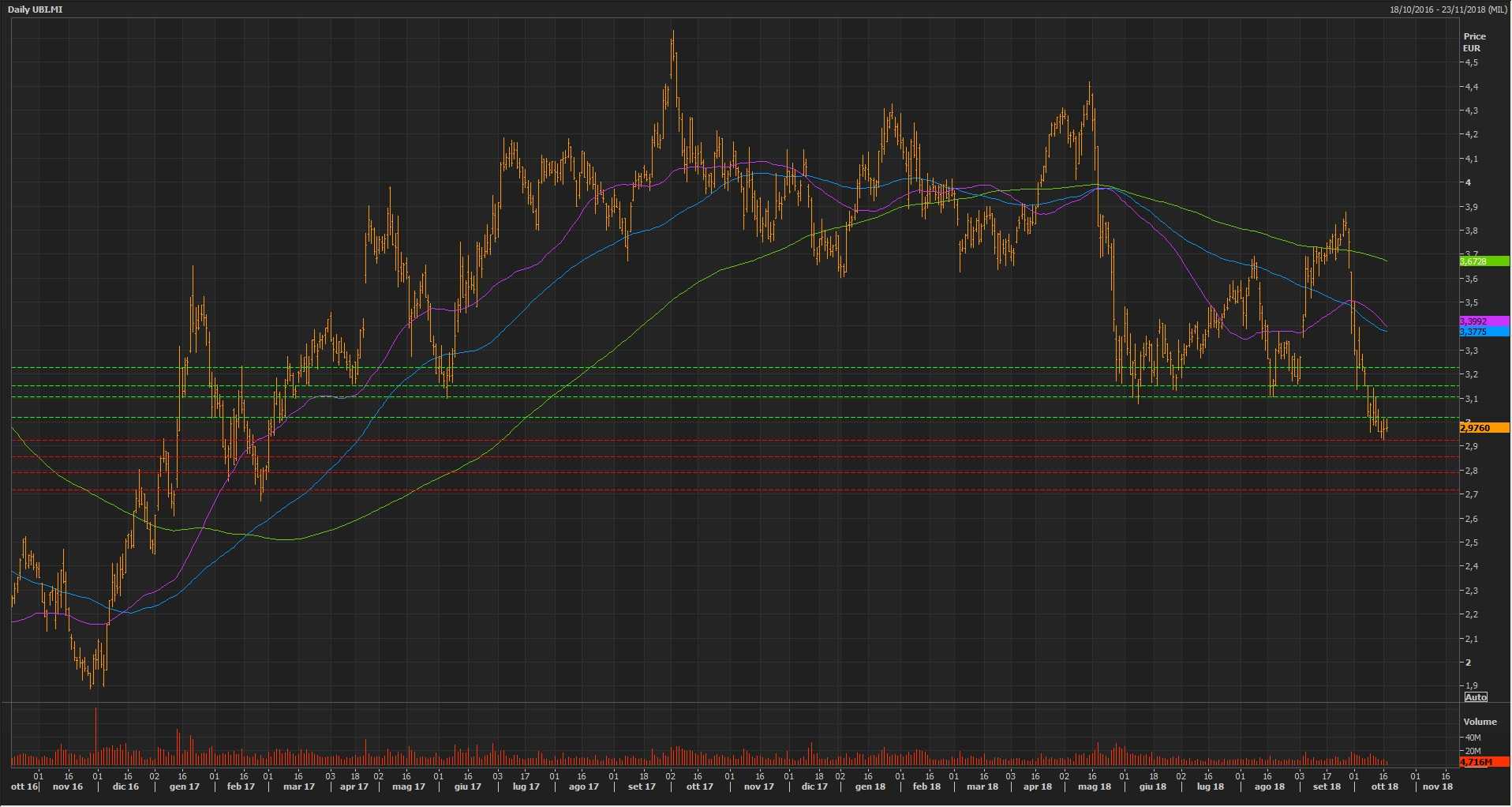The width and height of the screenshot is (1512, 807).
Task: Click the 40M volume axis tick
Action: [1473, 738]
